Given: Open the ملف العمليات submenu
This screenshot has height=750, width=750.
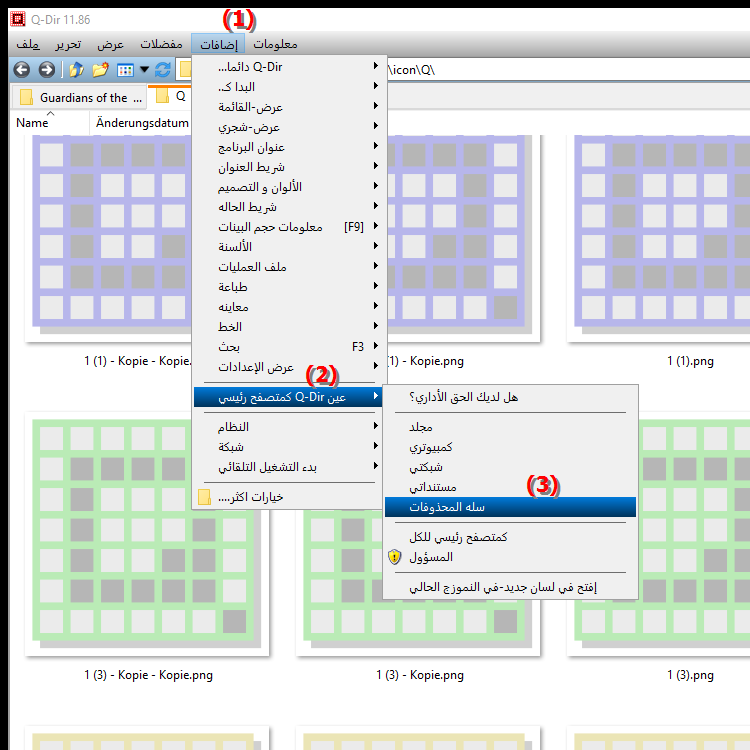Looking at the screenshot, I should [x=289, y=267].
